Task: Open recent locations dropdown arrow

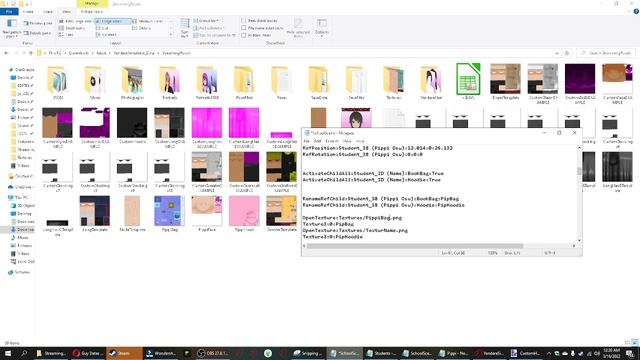Action: click(23, 53)
